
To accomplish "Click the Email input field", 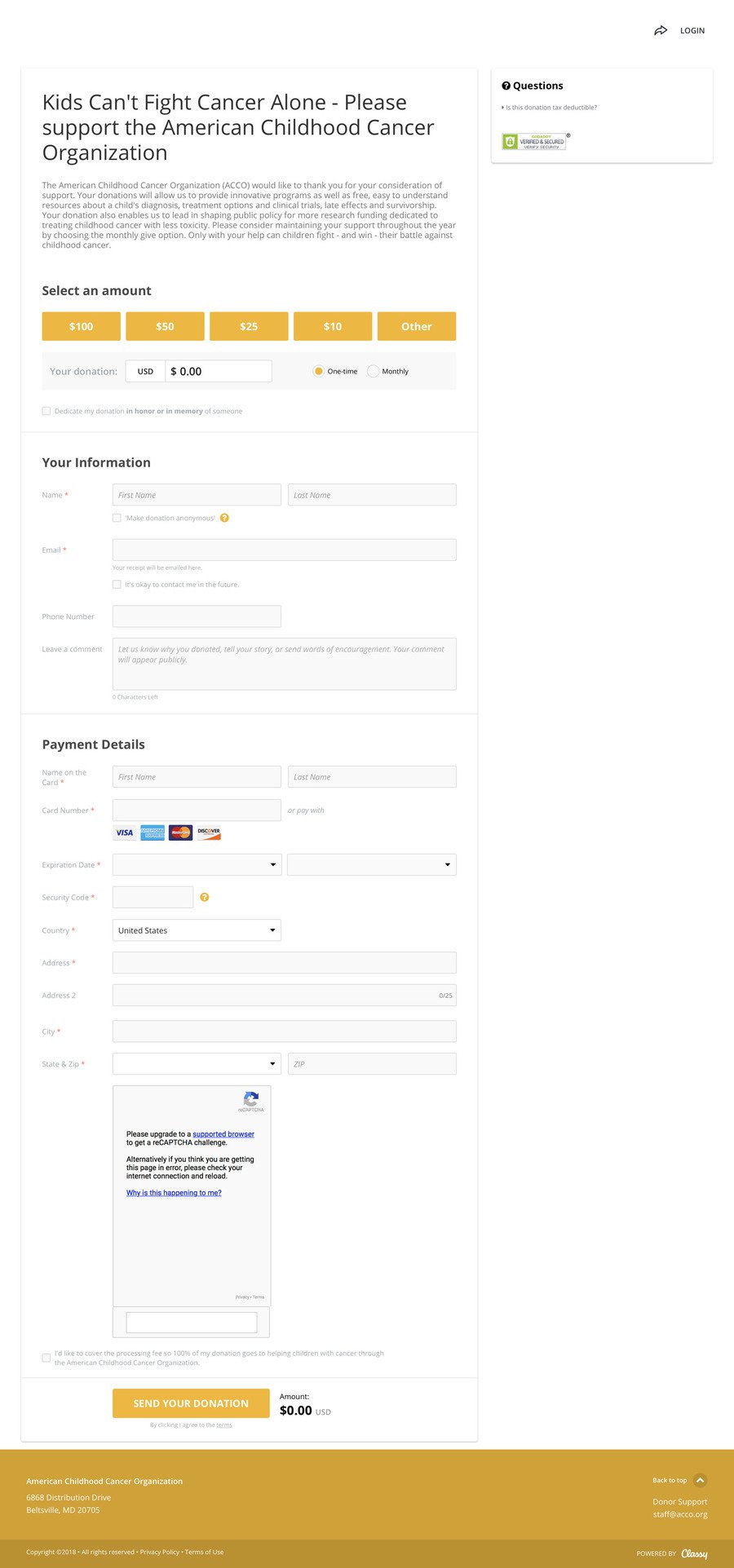I will tap(285, 550).
